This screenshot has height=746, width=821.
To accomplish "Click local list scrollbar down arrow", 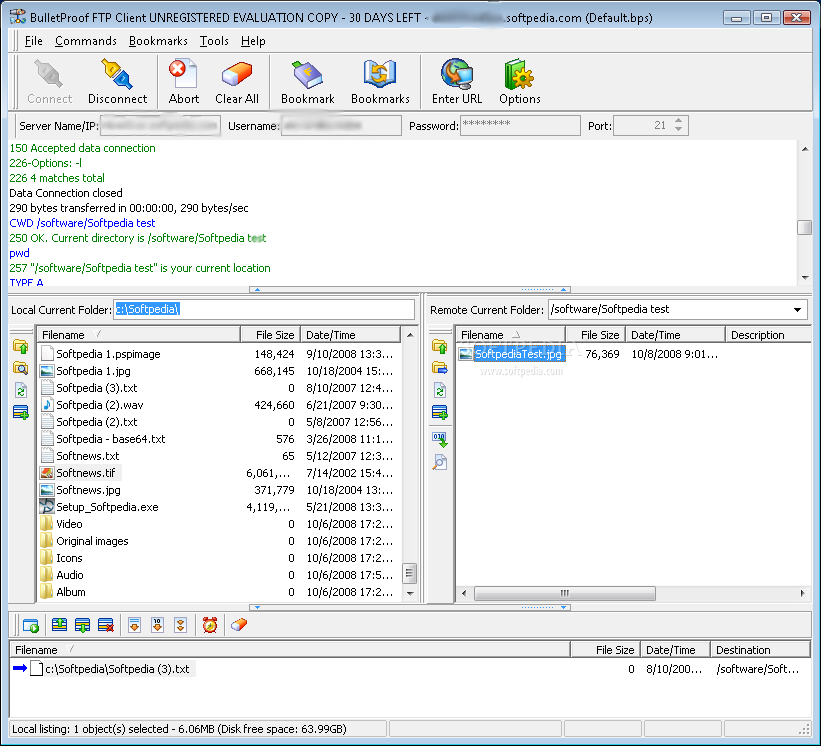I will tap(410, 593).
